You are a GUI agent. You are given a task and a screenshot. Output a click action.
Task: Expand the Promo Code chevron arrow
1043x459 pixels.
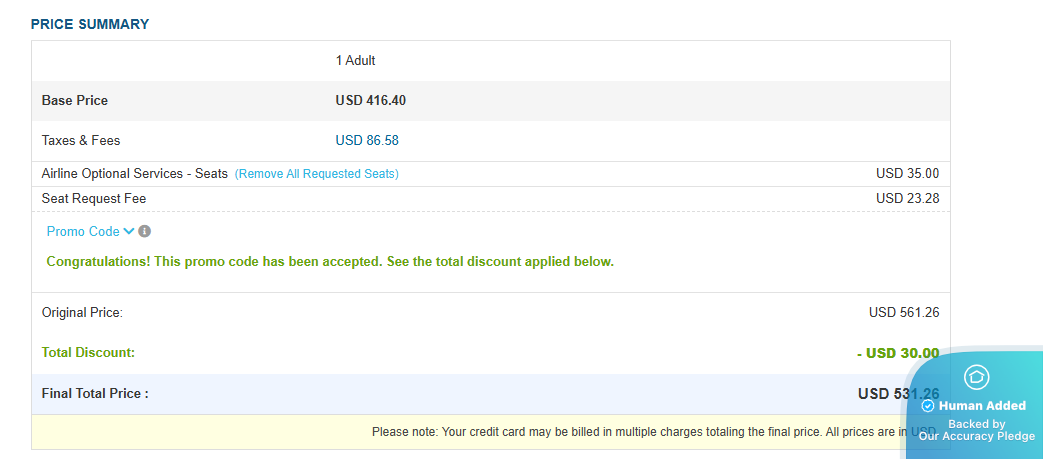click(x=129, y=231)
